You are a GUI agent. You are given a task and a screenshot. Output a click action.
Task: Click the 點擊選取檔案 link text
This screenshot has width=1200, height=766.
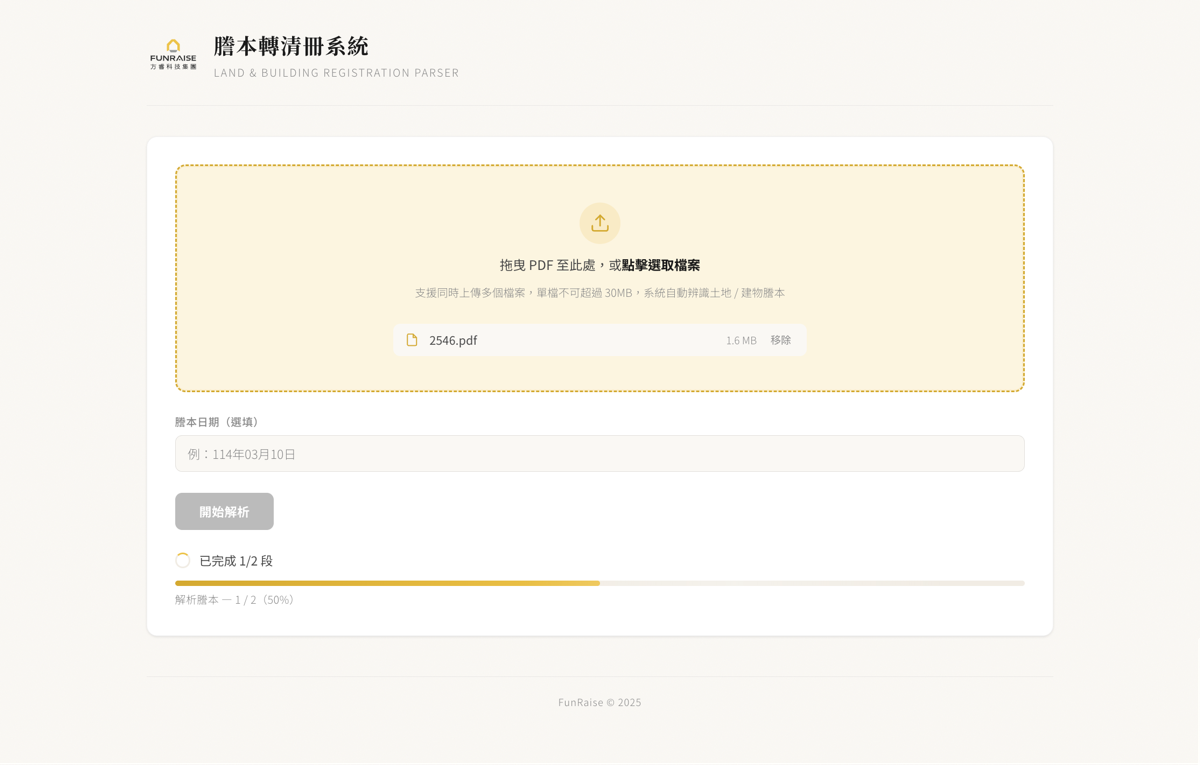tap(661, 265)
